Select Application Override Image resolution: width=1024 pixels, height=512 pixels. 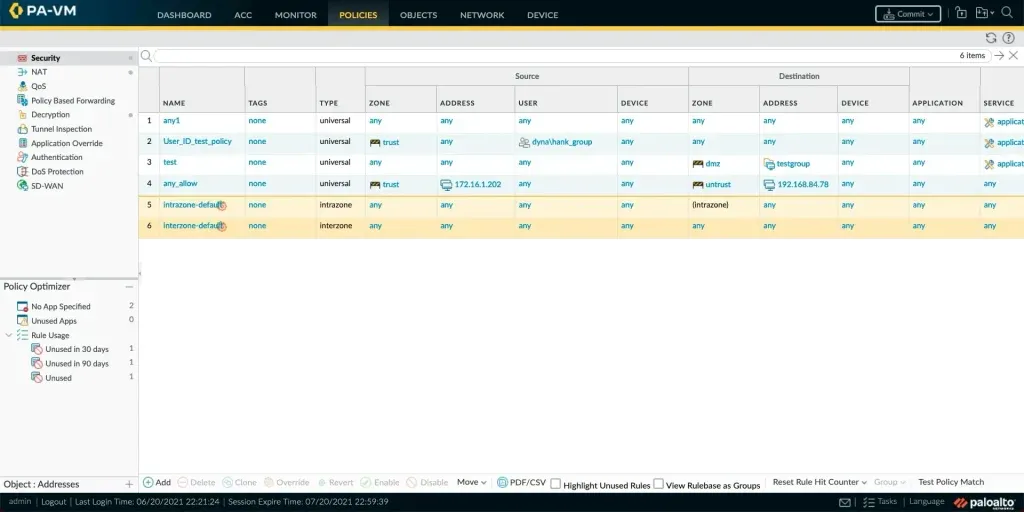tap(67, 143)
